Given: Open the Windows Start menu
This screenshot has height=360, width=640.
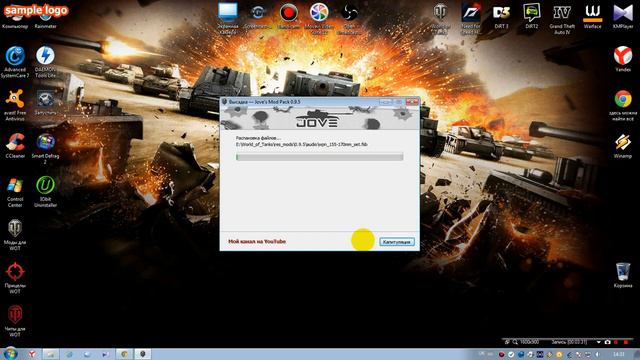Looking at the screenshot, I should pos(10,354).
